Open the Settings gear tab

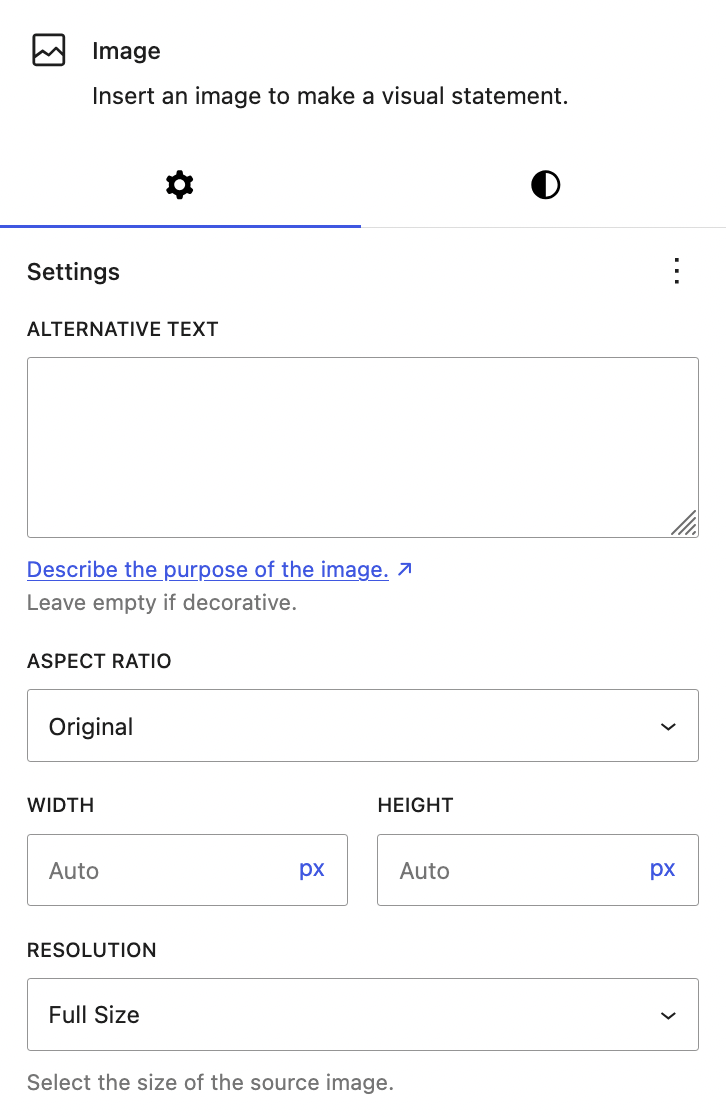pyautogui.click(x=180, y=185)
